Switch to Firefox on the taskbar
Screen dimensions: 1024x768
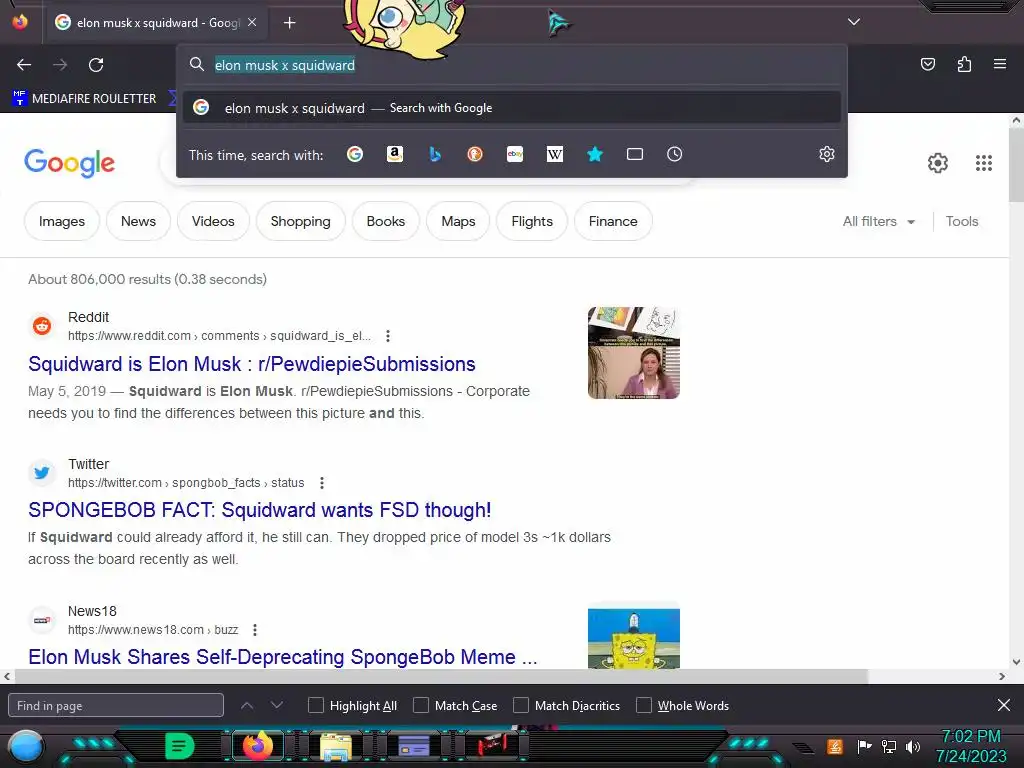pos(257,745)
